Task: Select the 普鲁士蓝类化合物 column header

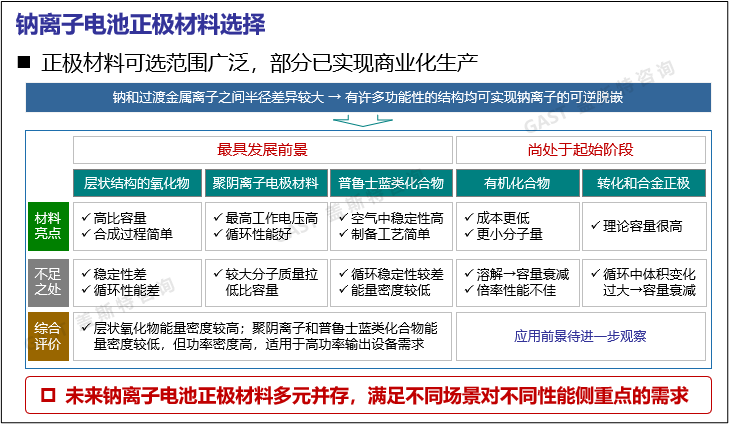Action: (390, 183)
